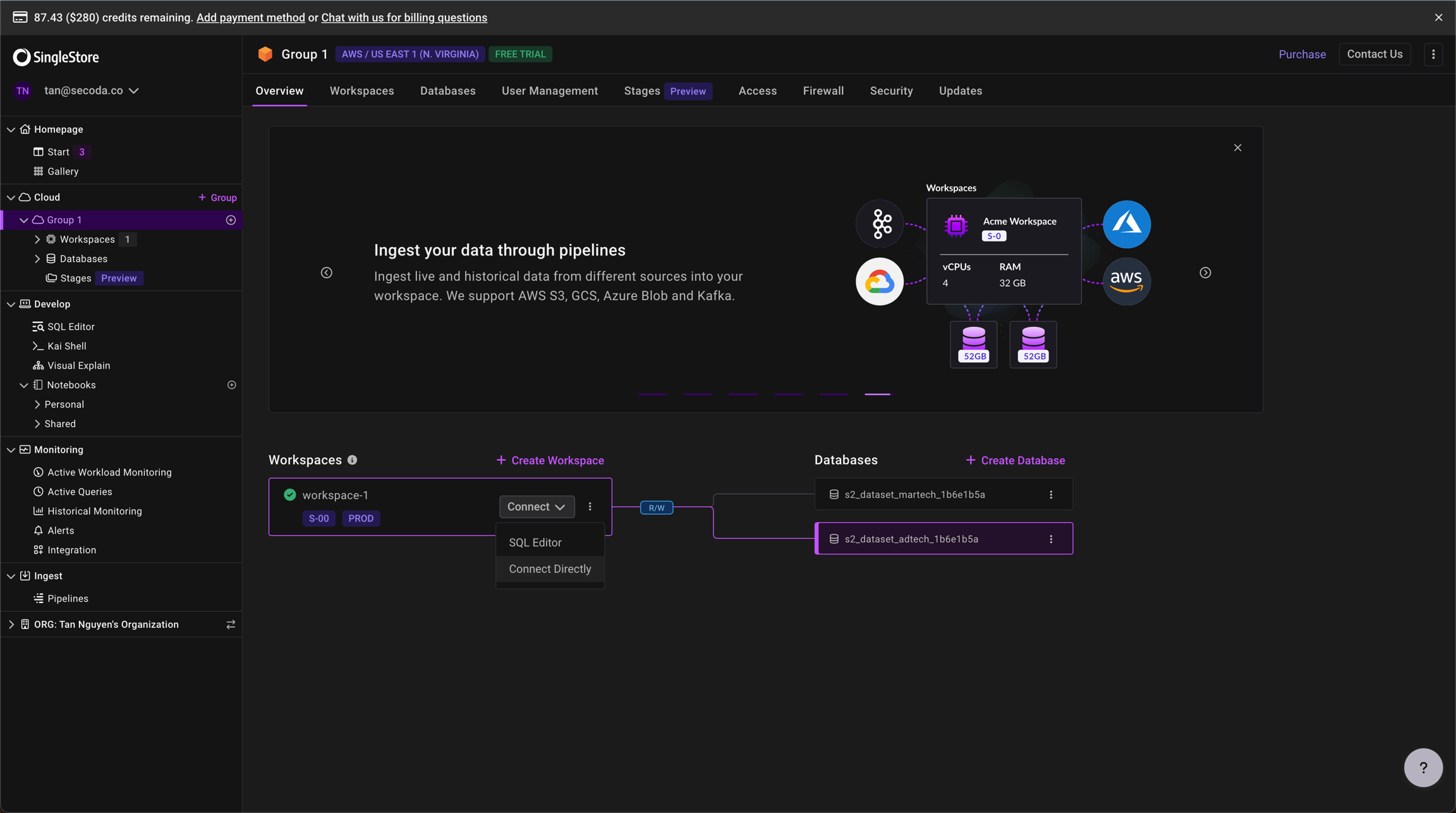Click the add icon next to Group 1
This screenshot has width=1456, height=813.
(x=231, y=220)
